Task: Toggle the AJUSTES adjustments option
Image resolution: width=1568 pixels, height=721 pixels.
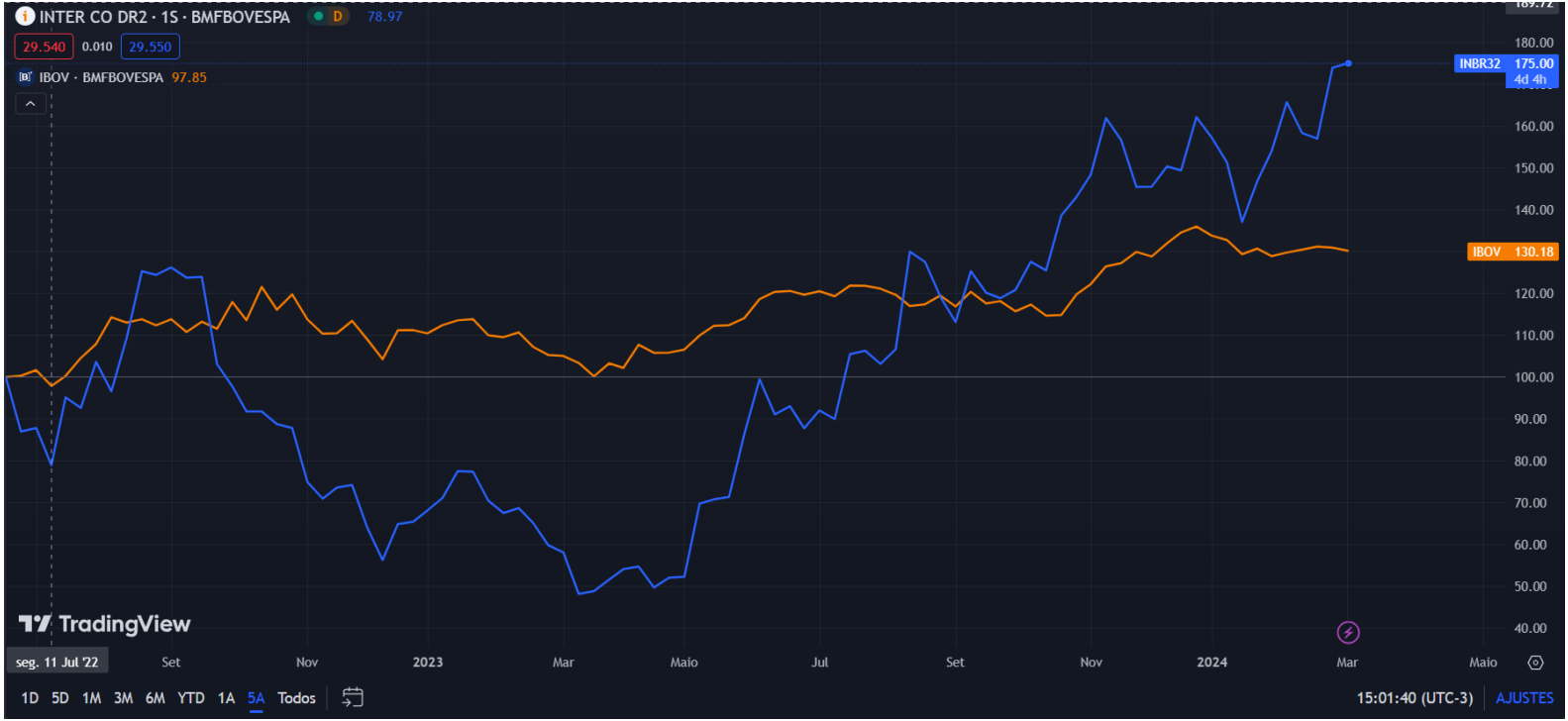Action: (1524, 698)
